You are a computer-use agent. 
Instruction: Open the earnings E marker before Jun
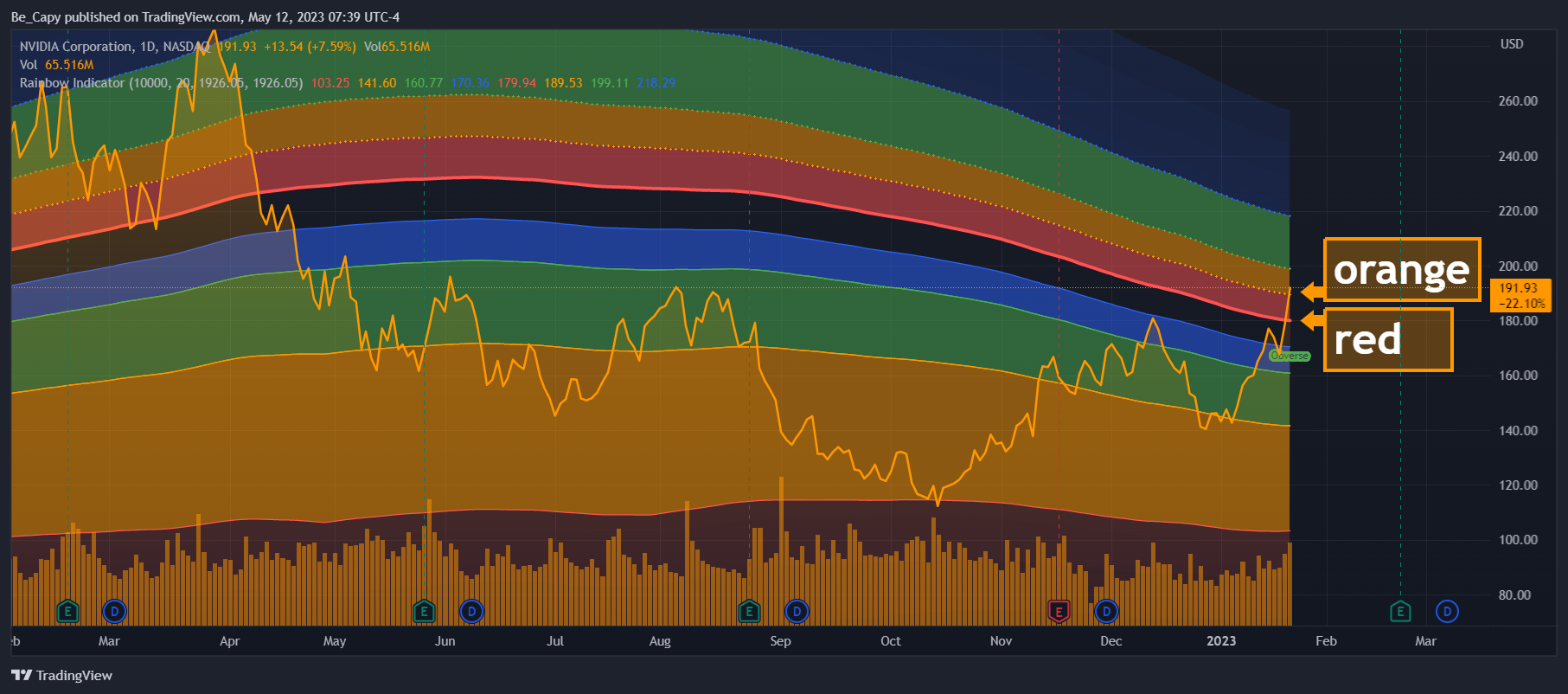click(x=424, y=612)
